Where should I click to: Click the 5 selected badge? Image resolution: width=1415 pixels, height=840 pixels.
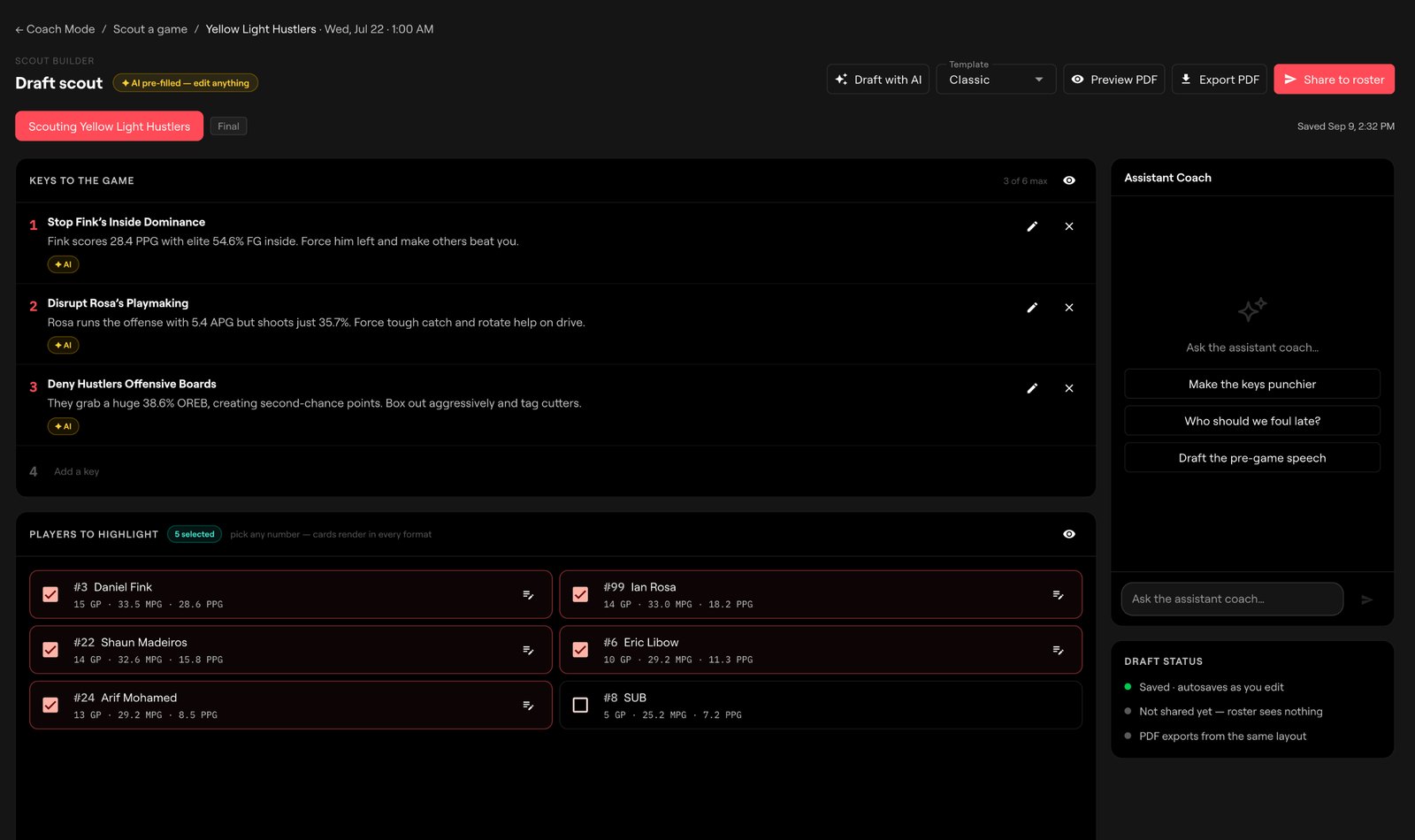point(195,534)
